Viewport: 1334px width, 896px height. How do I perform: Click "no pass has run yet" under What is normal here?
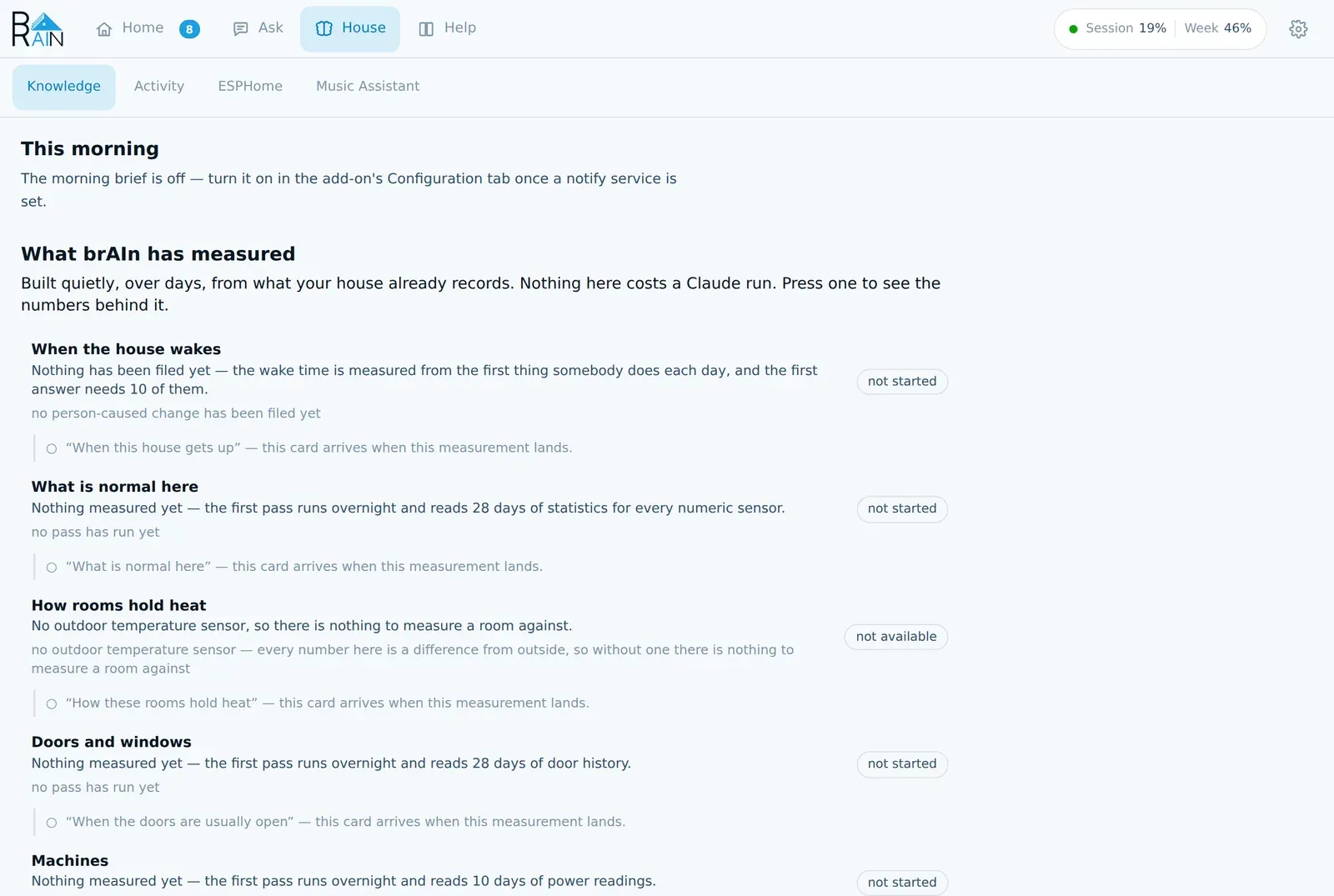(95, 533)
